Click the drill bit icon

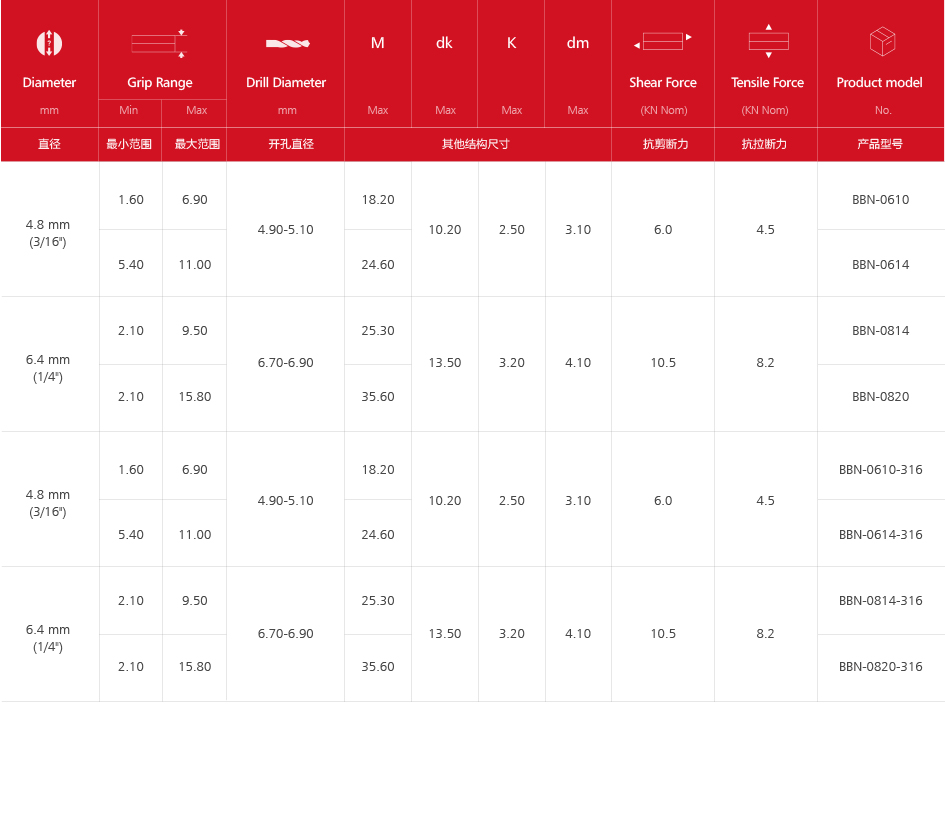click(287, 43)
